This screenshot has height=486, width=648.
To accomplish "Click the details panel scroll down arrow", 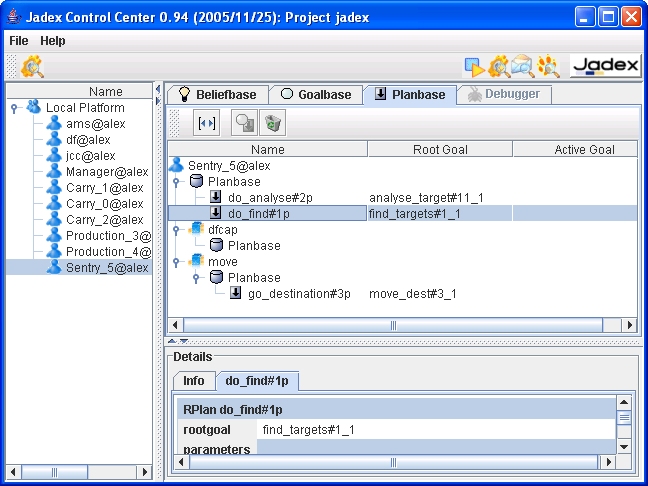I will click(x=624, y=447).
